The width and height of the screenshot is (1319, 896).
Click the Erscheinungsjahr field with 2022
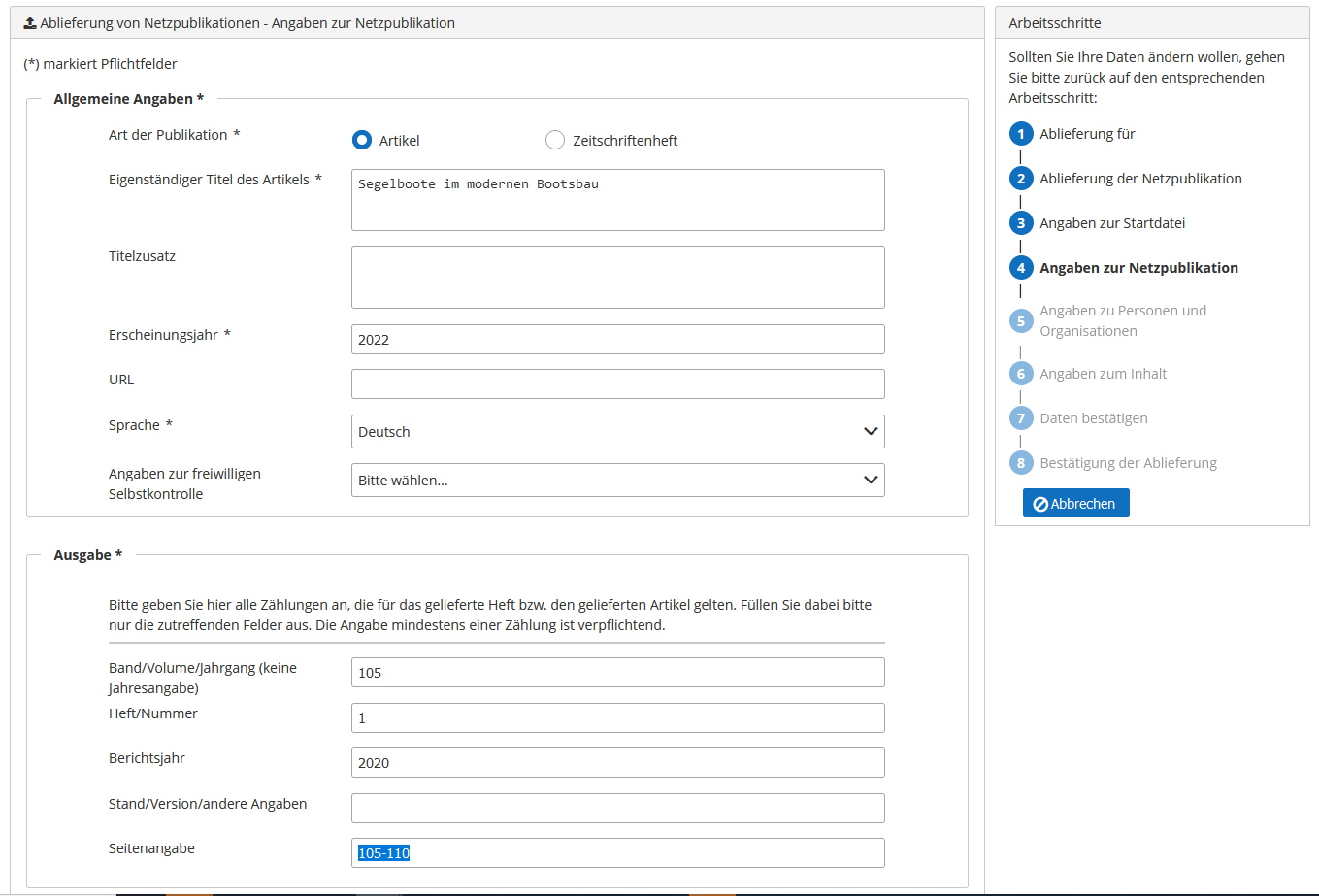point(618,339)
